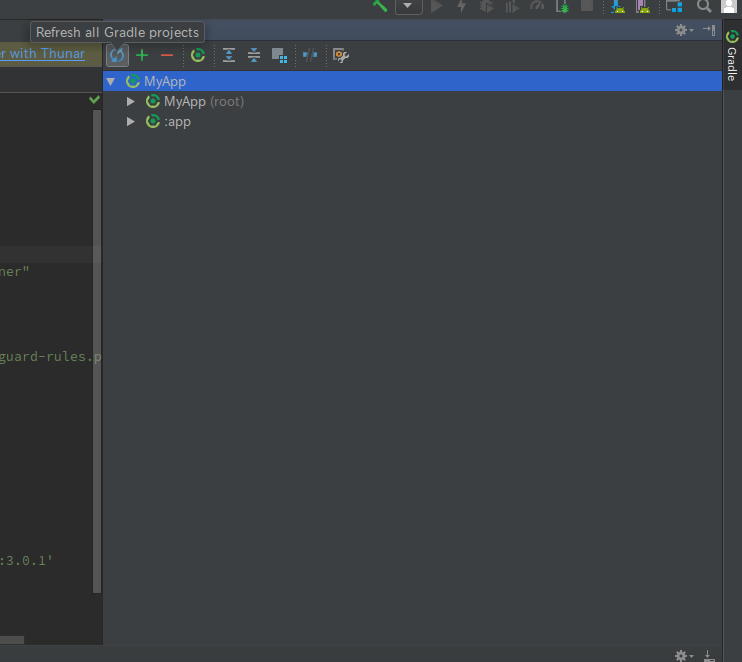This screenshot has height=662, width=742.
Task: Click the Debug bug icon
Action: pyautogui.click(x=486, y=6)
